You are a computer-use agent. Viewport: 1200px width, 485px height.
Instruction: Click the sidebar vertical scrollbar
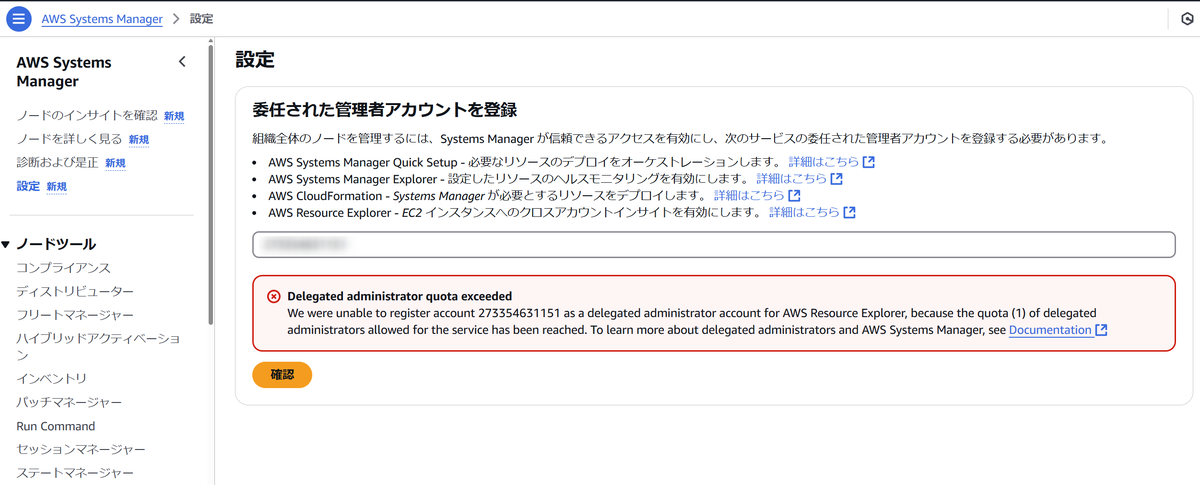[x=210, y=185]
